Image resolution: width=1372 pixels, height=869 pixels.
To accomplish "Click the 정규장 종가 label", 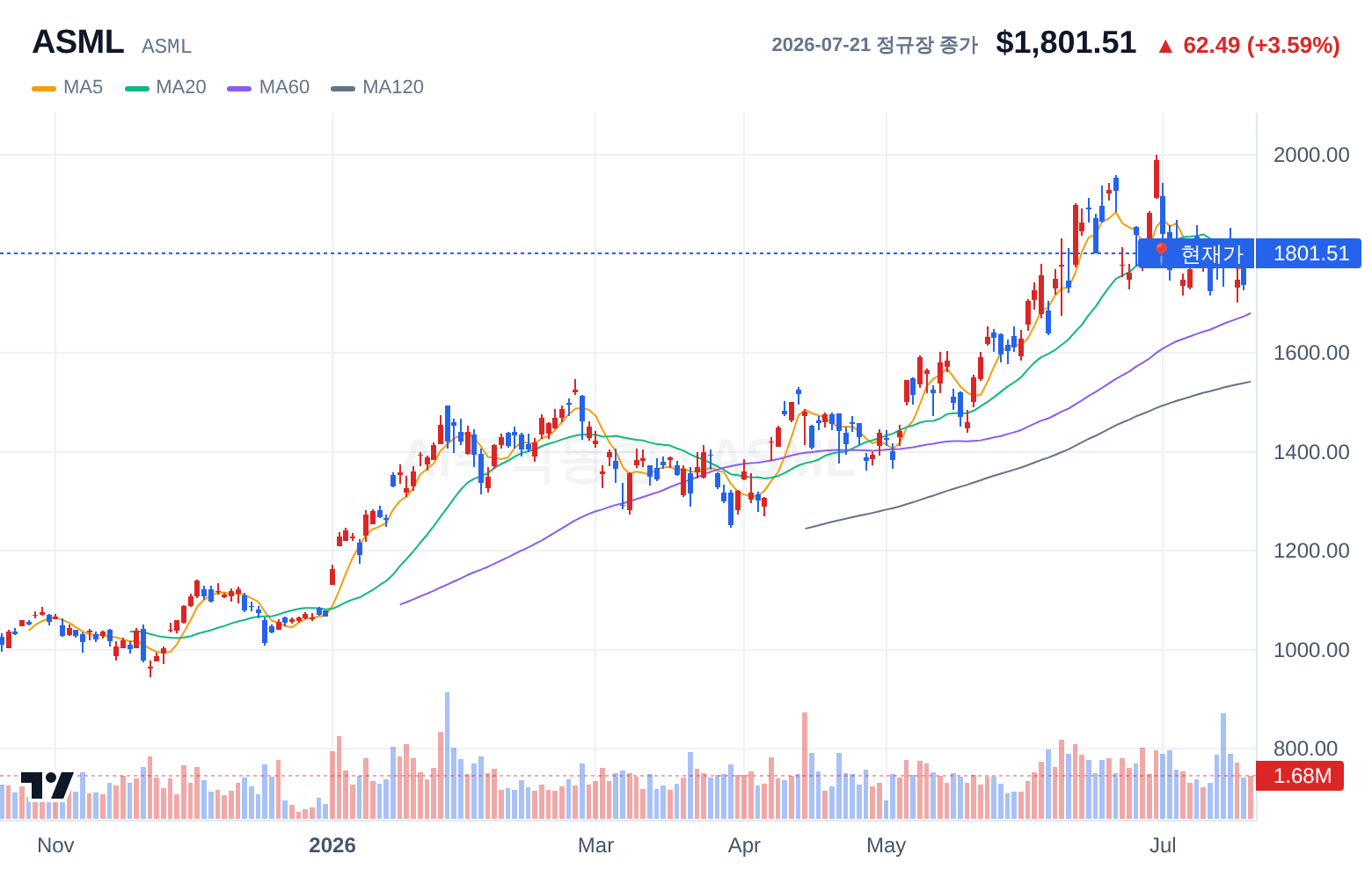I will pos(927,45).
